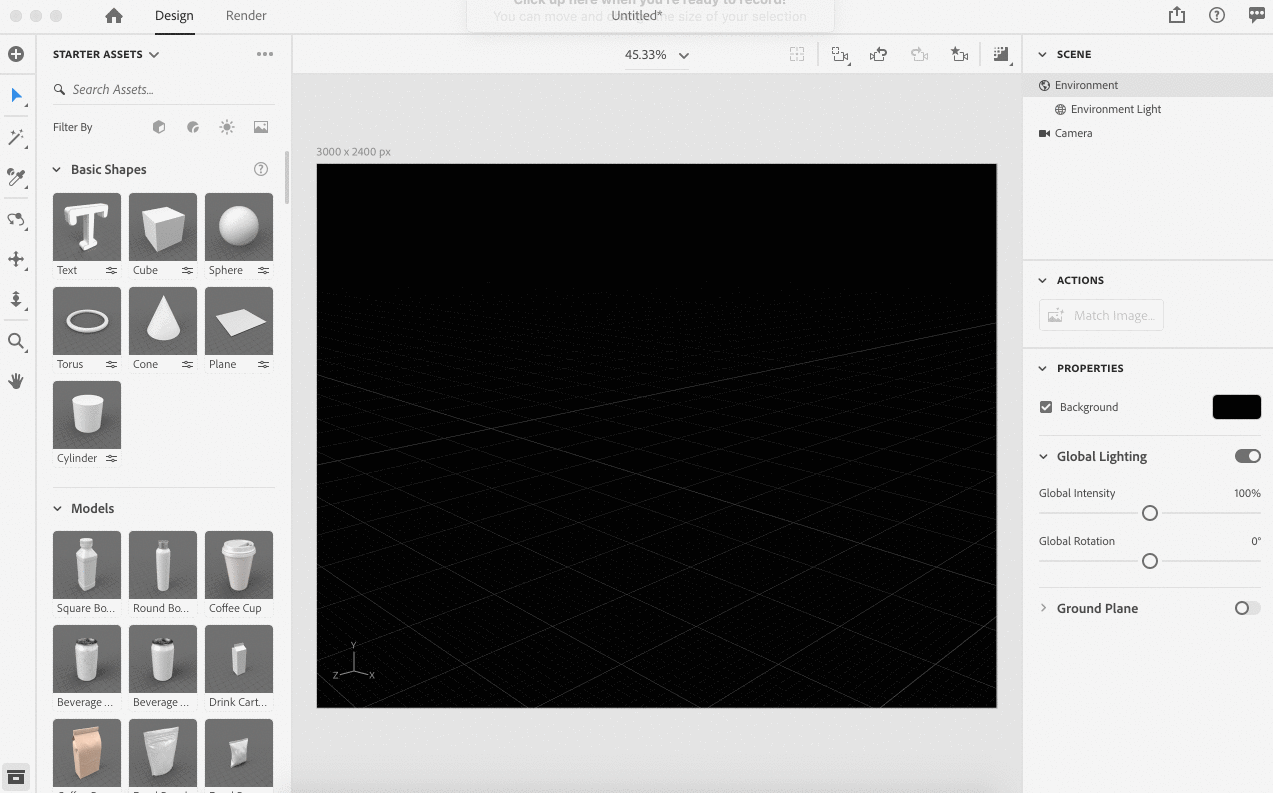Toggle the assets panel icon
The width and height of the screenshot is (1273, 793).
pos(16,777)
